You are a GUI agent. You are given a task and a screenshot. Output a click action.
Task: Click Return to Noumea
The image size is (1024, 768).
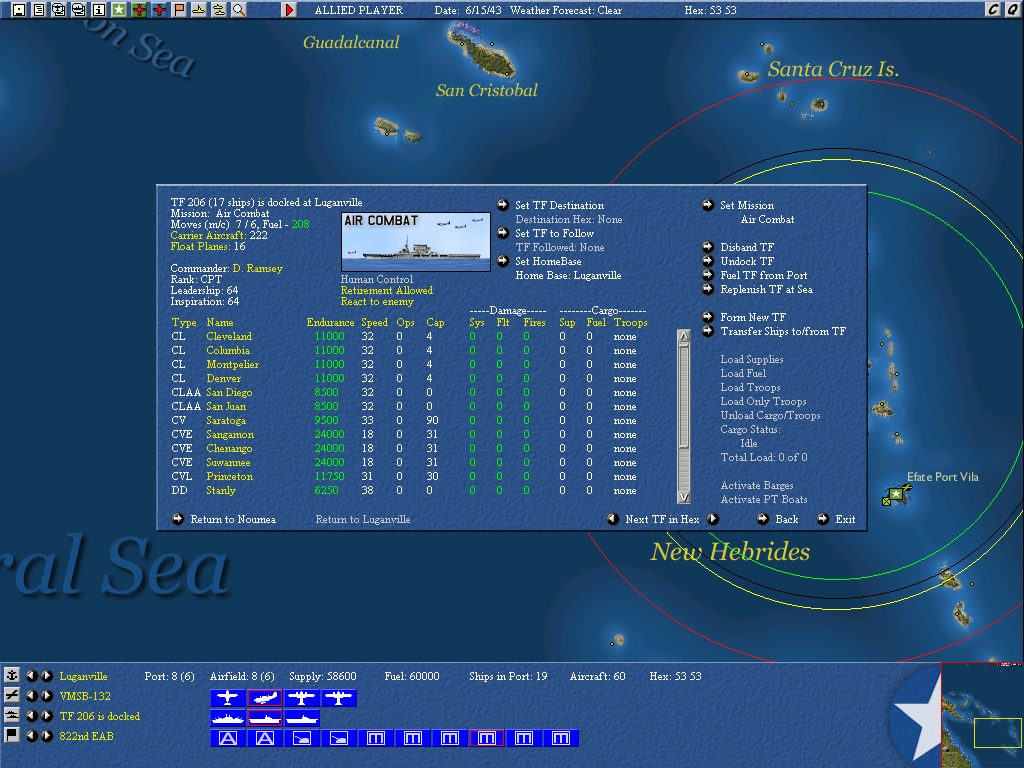(x=233, y=519)
